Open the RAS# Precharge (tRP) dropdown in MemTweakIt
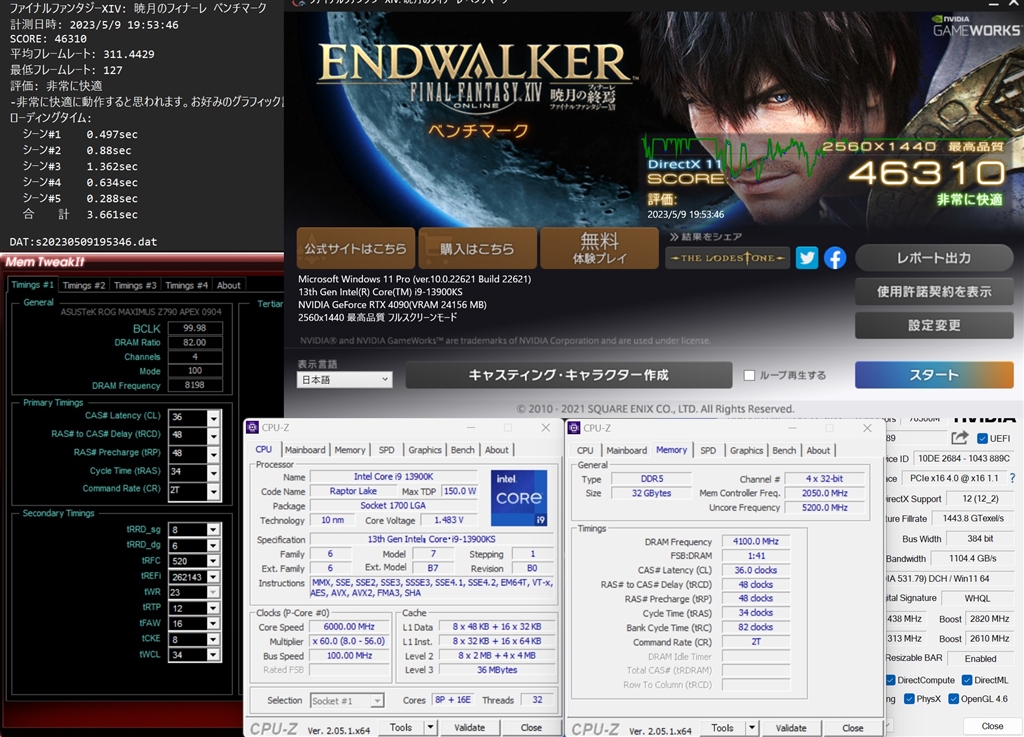The image size is (1024, 737). (x=213, y=454)
